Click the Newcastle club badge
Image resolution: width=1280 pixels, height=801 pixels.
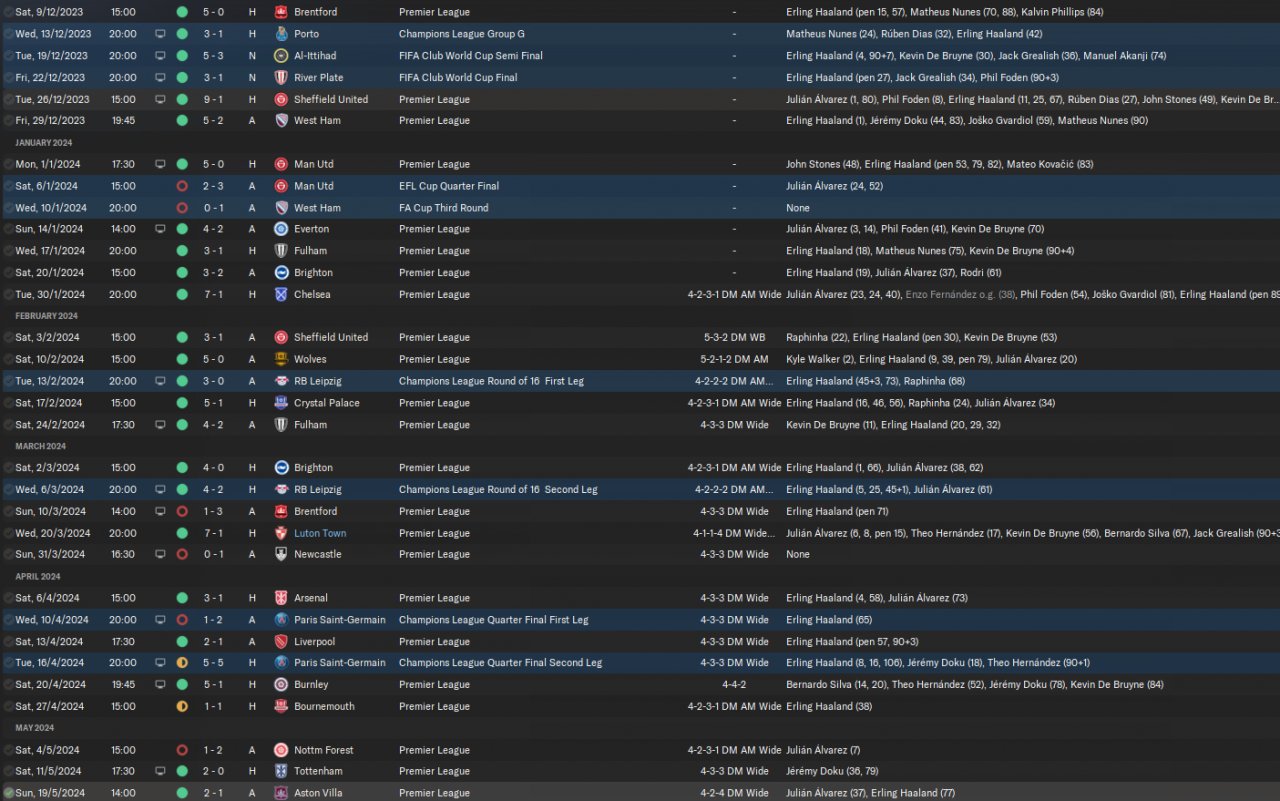(281, 554)
